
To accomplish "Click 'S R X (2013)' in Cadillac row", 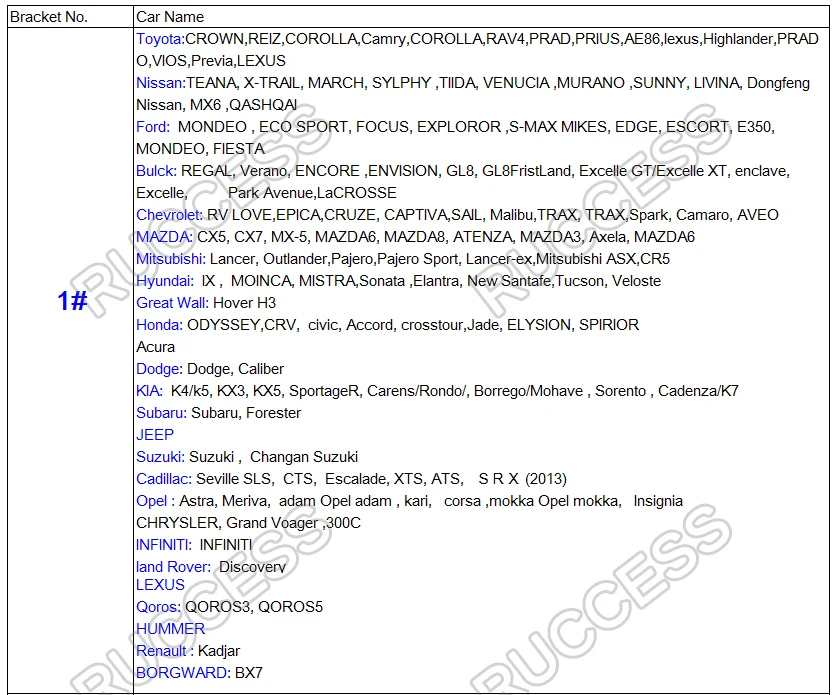I will point(523,479).
